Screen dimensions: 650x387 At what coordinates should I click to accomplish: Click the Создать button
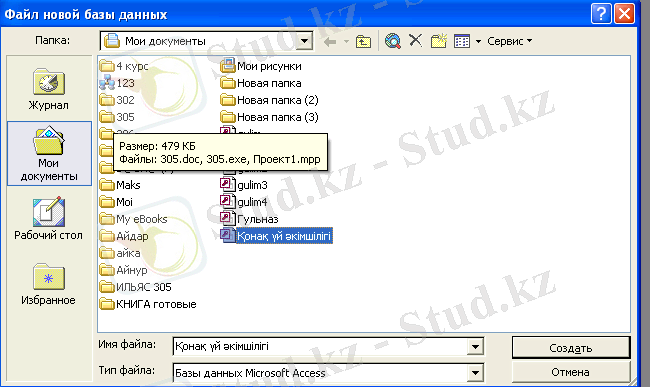[x=571, y=348]
